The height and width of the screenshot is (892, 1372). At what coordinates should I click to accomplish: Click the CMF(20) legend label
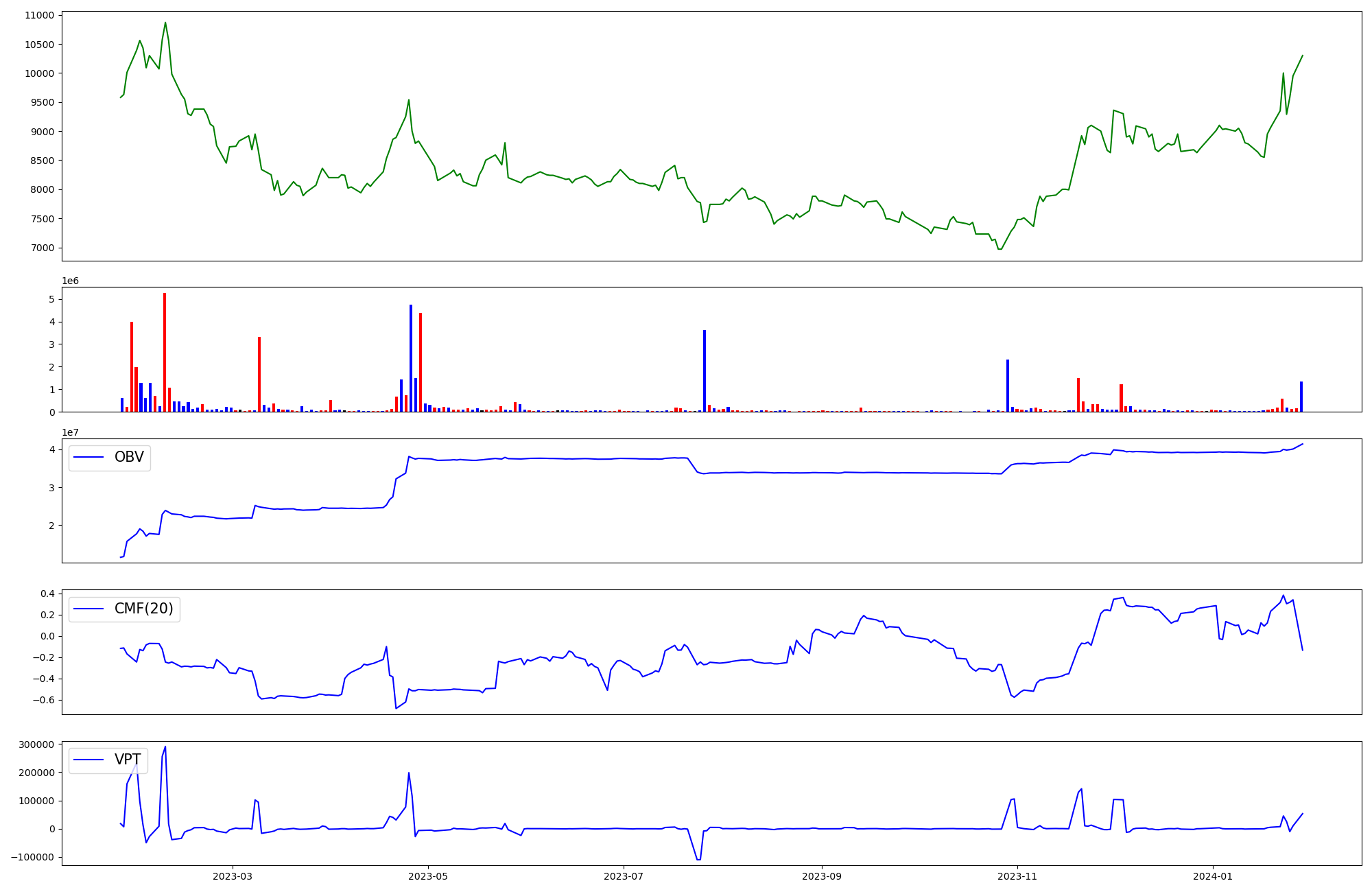pos(143,609)
